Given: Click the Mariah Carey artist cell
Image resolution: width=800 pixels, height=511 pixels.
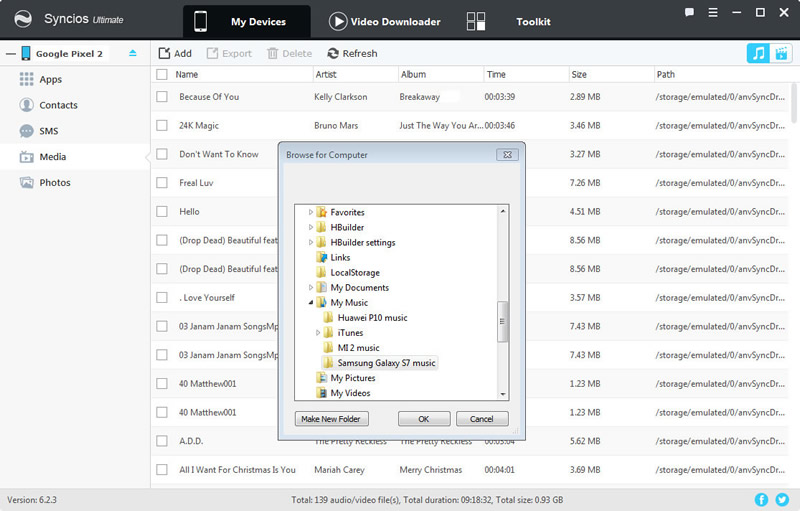Looking at the screenshot, I should (339, 469).
